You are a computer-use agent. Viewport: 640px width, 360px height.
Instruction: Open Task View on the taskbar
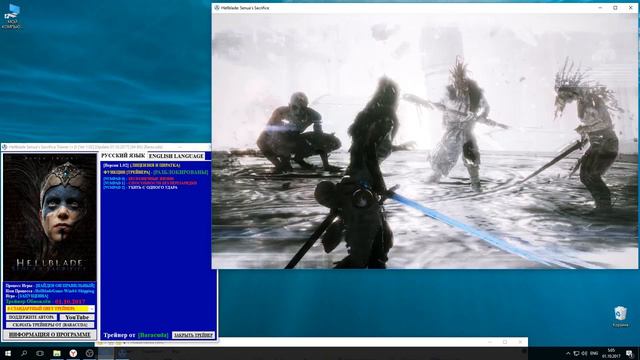pos(40,353)
